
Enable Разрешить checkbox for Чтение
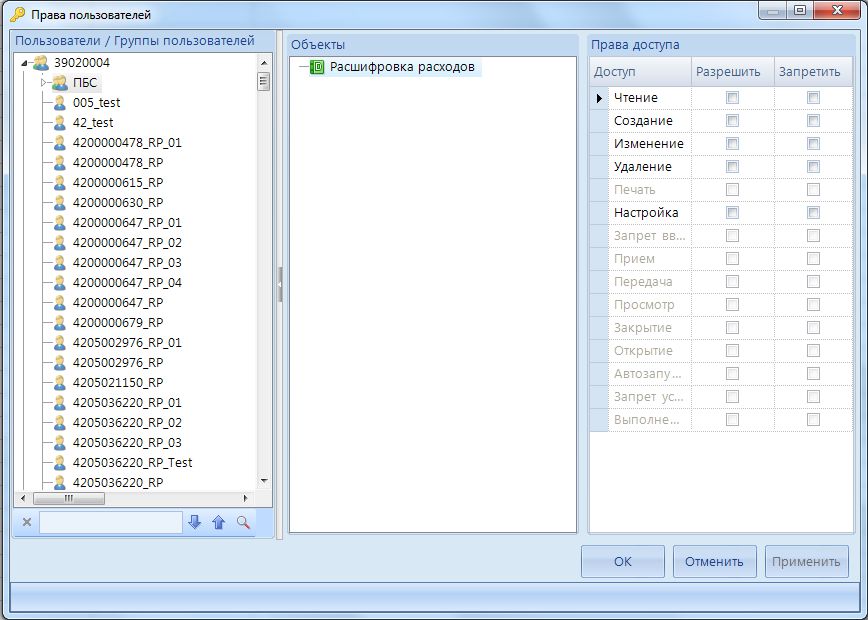[733, 98]
